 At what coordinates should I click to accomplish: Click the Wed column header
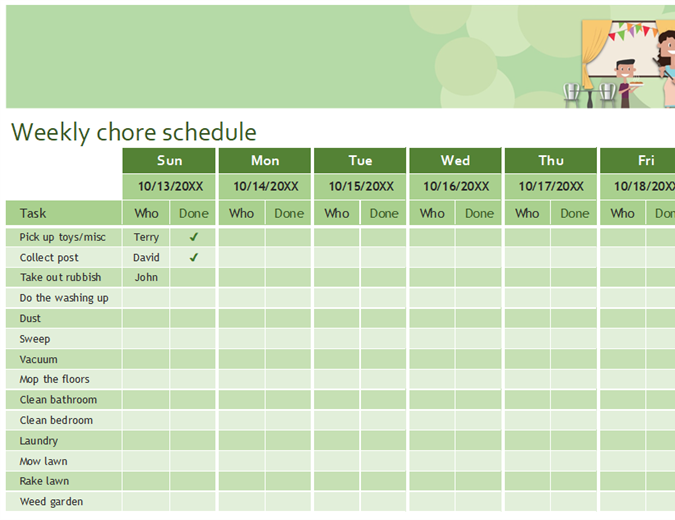click(455, 160)
